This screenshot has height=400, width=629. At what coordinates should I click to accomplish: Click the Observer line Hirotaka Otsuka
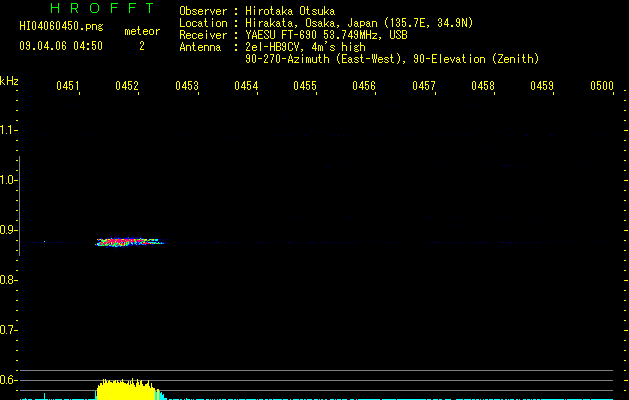257,11
